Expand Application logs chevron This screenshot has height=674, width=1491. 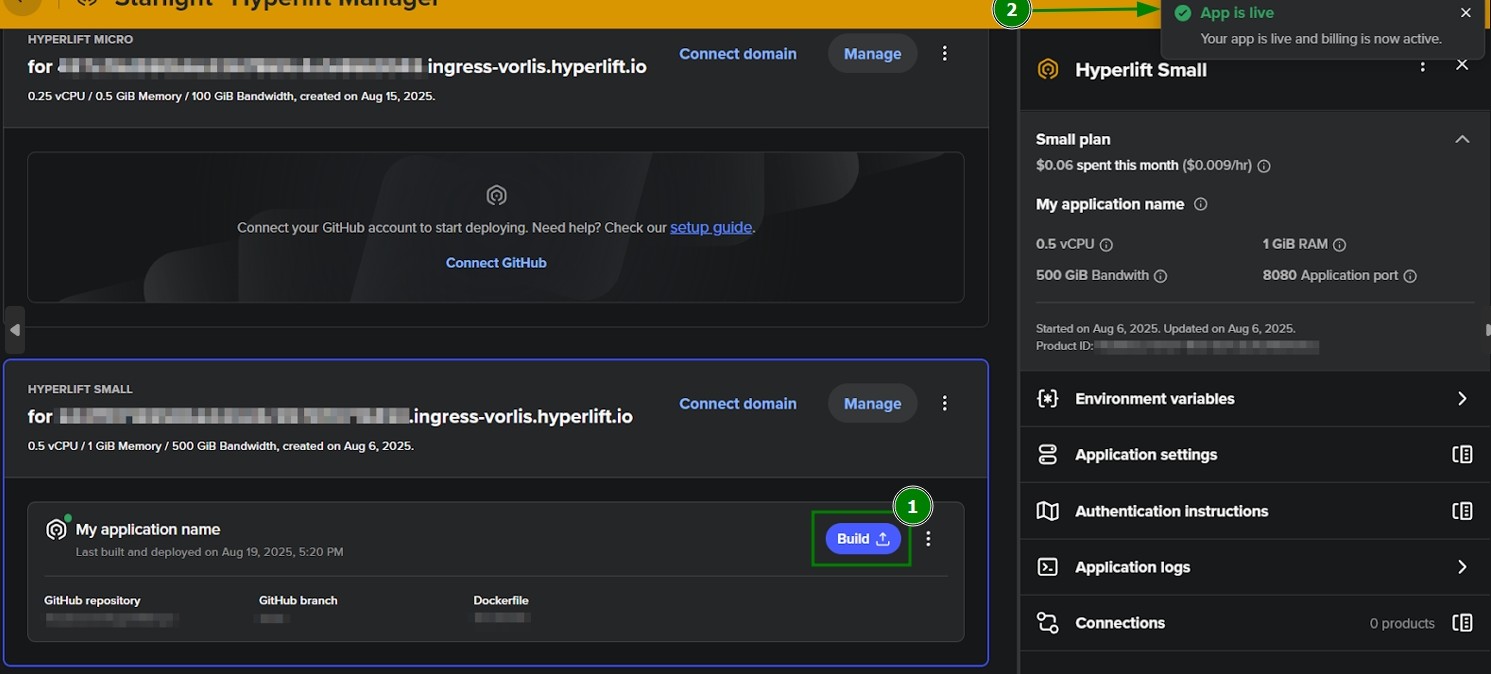pyautogui.click(x=1462, y=567)
